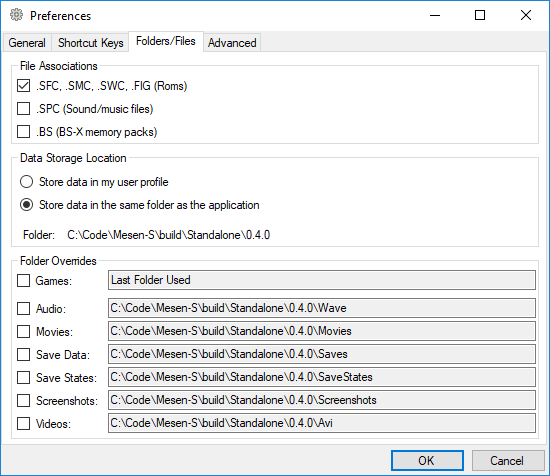Enable .BS BS-X memory packs association

[x=24, y=132]
